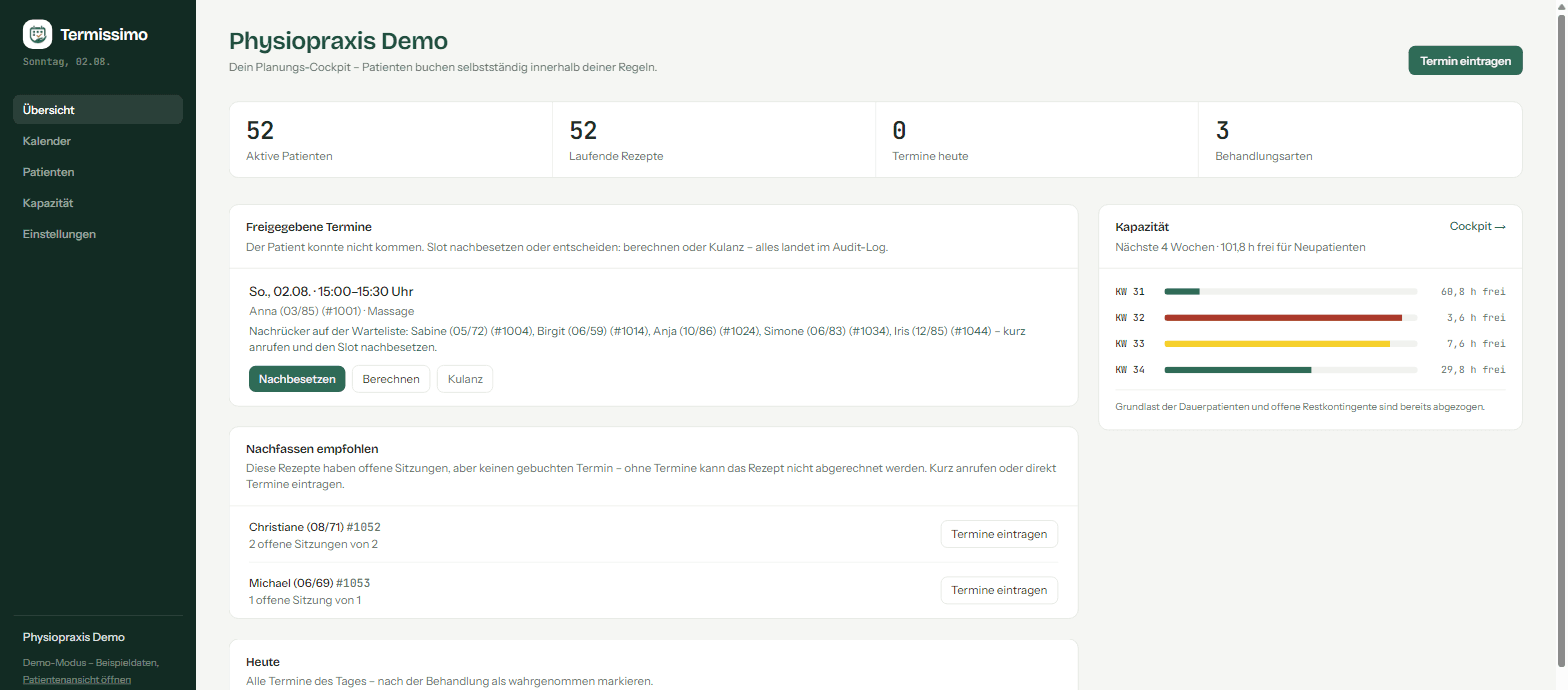Click the Berechnen button

(391, 379)
